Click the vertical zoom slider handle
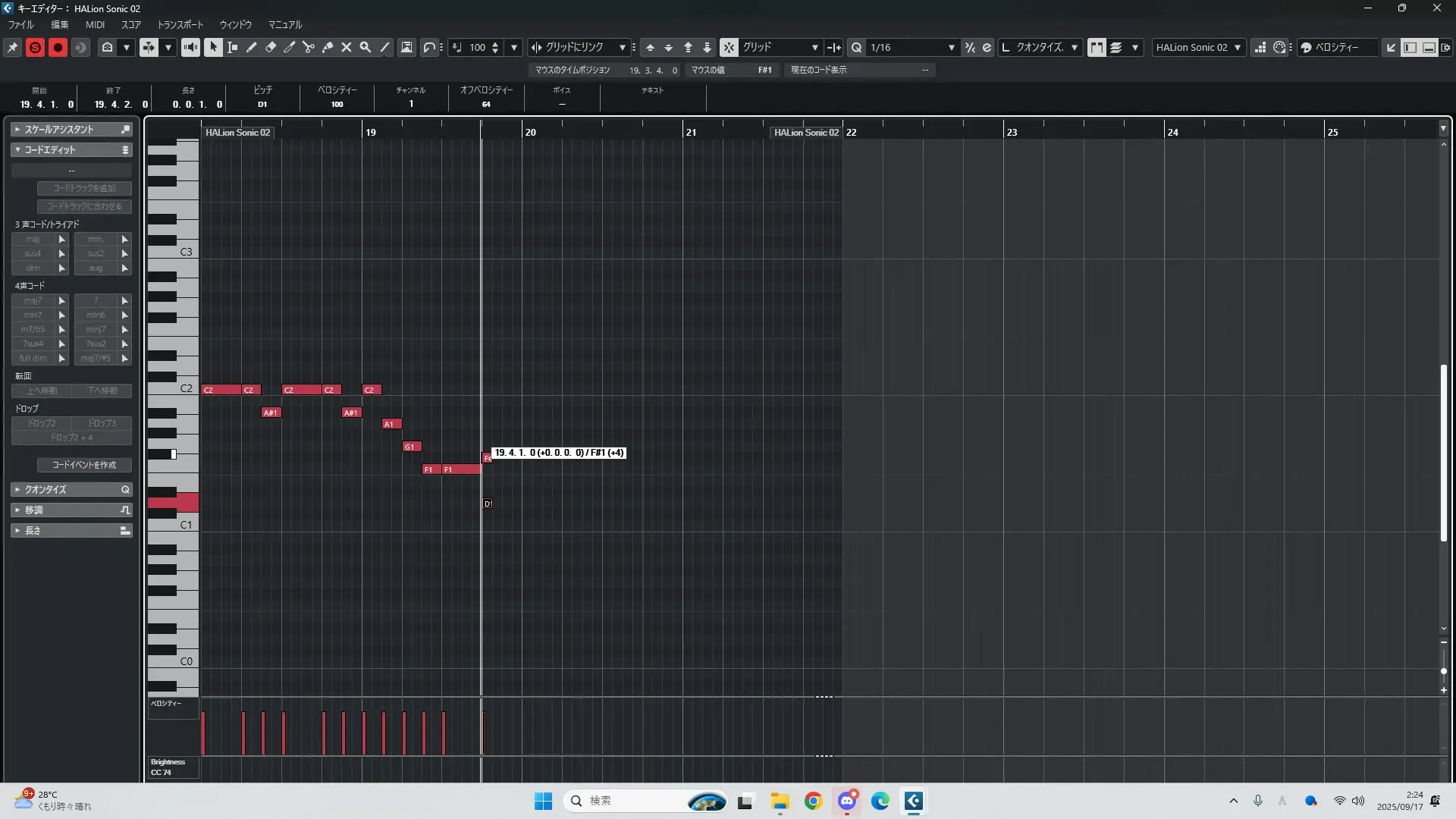This screenshot has height=819, width=1456. [1443, 671]
